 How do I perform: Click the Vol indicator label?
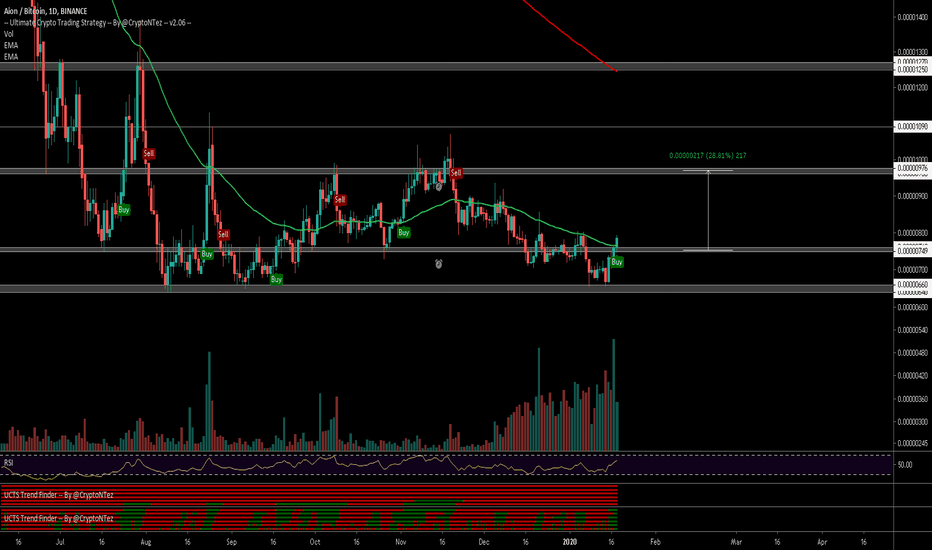tap(8, 34)
